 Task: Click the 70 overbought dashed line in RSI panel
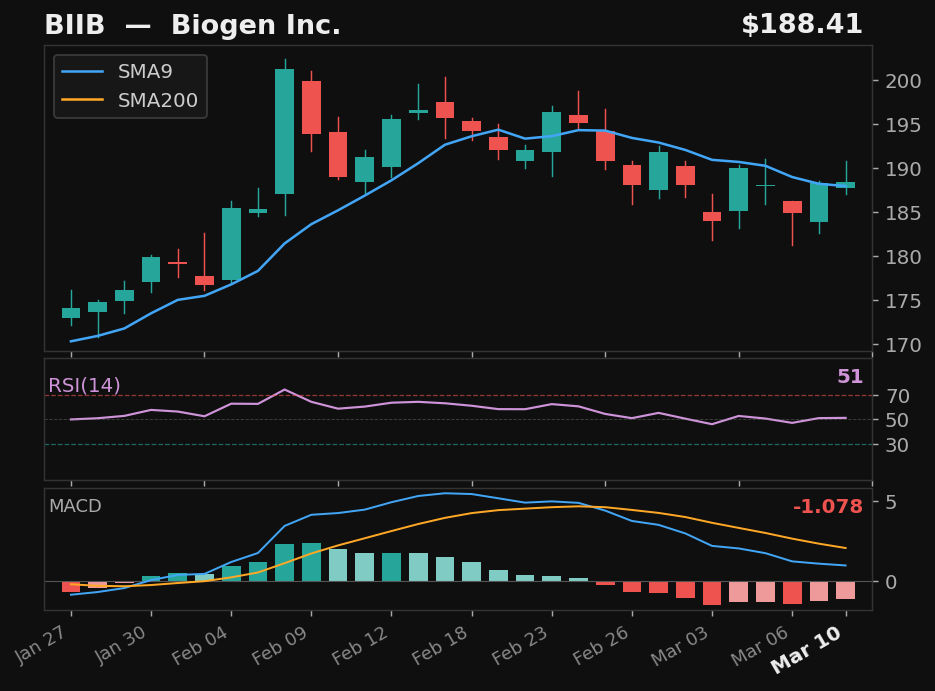point(450,396)
